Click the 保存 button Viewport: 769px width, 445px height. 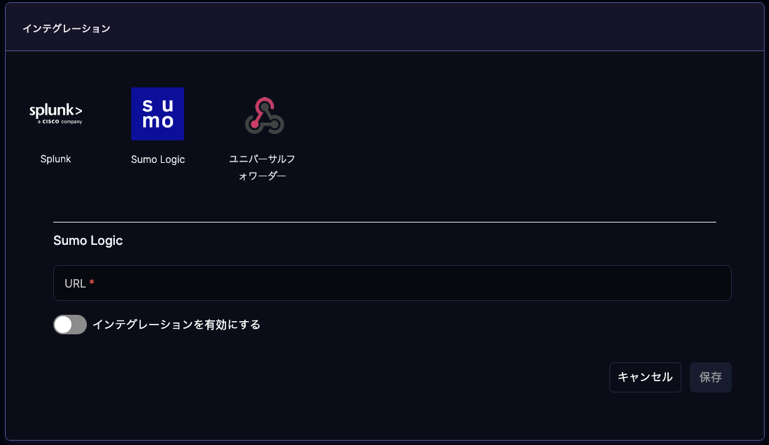[711, 377]
